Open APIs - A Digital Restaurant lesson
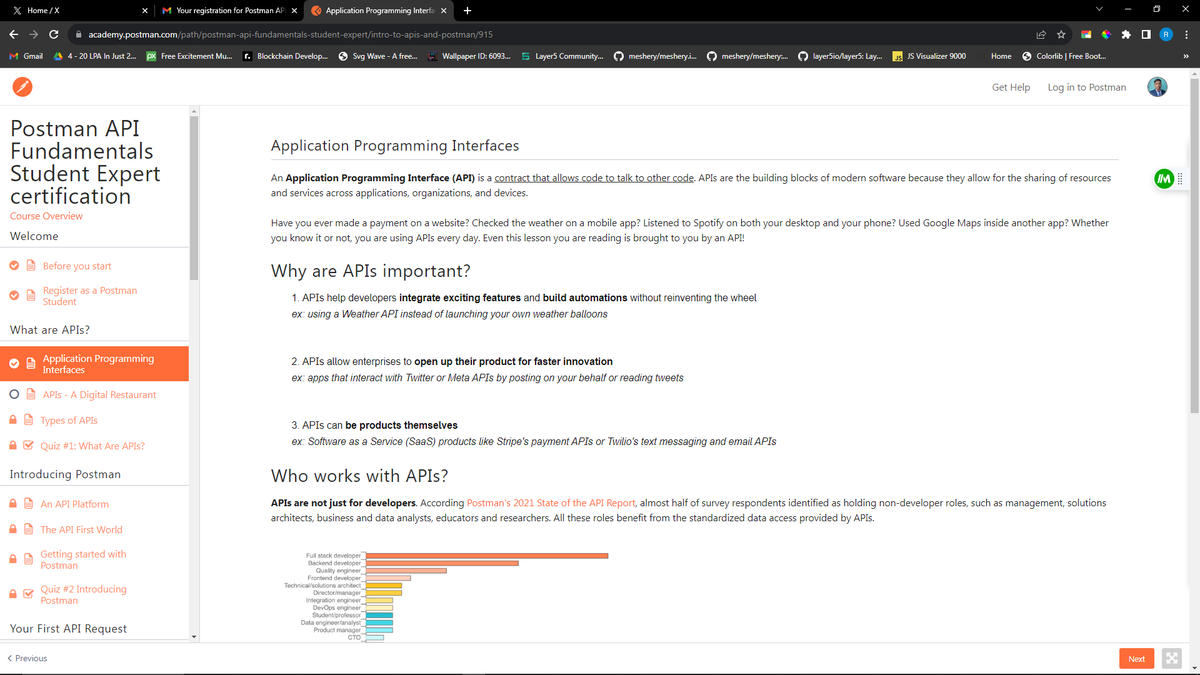 click(x=99, y=395)
